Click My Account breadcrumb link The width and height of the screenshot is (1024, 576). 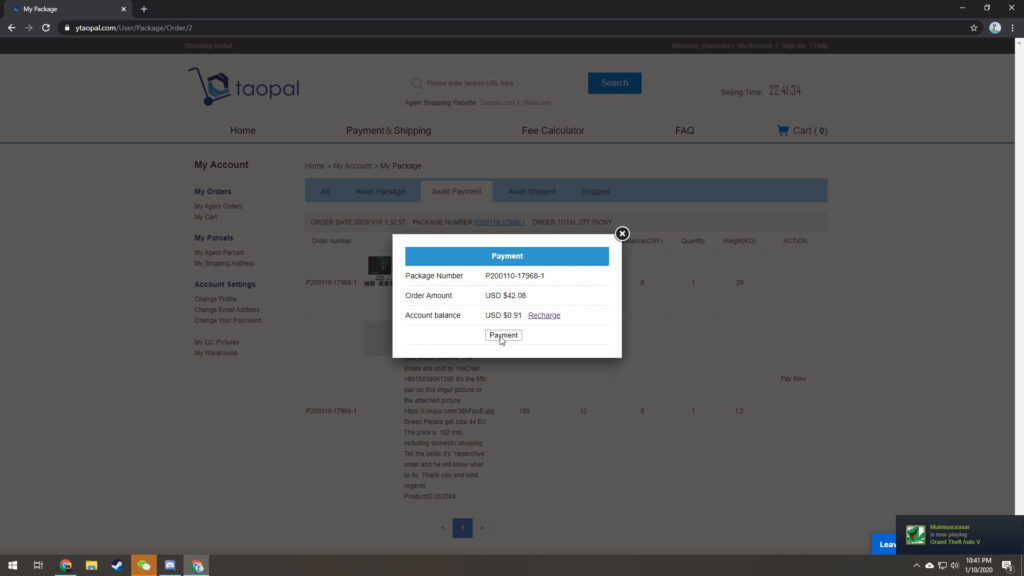(352, 166)
